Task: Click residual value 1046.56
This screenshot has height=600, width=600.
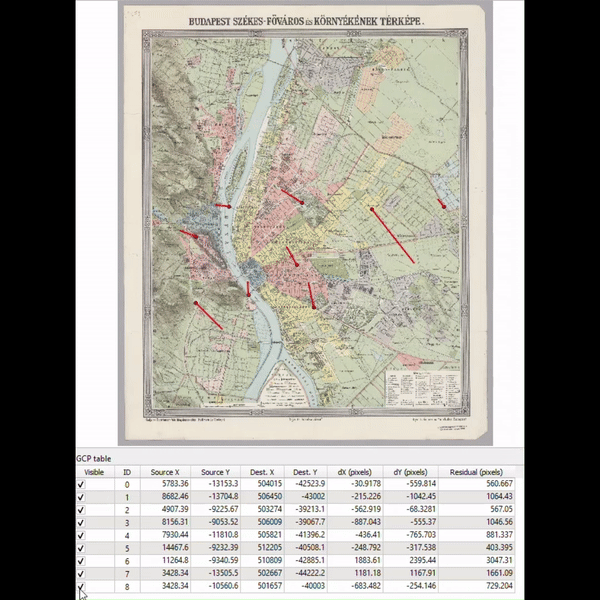Action: 499,522
